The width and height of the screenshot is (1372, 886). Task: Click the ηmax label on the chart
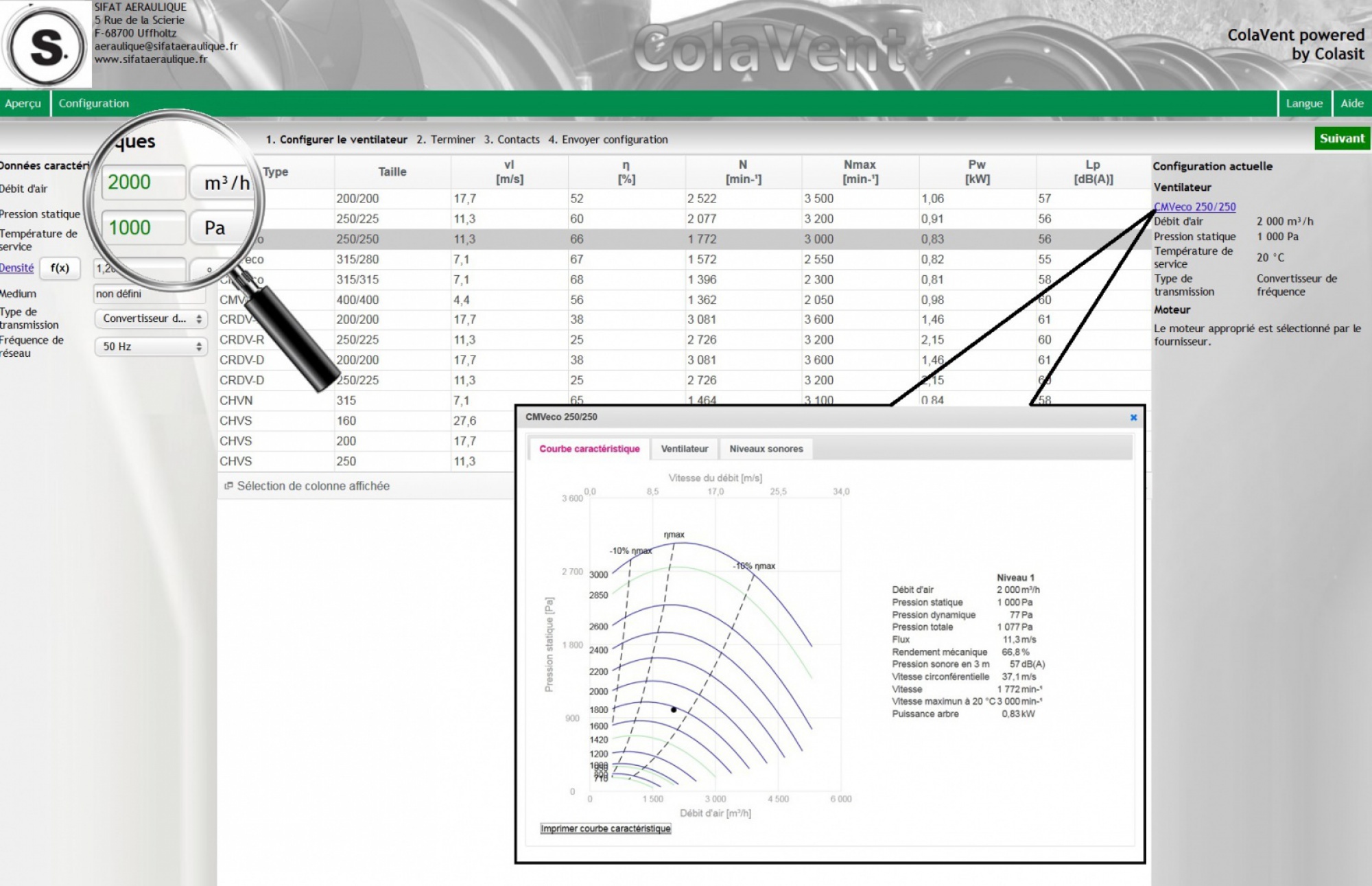[x=674, y=535]
